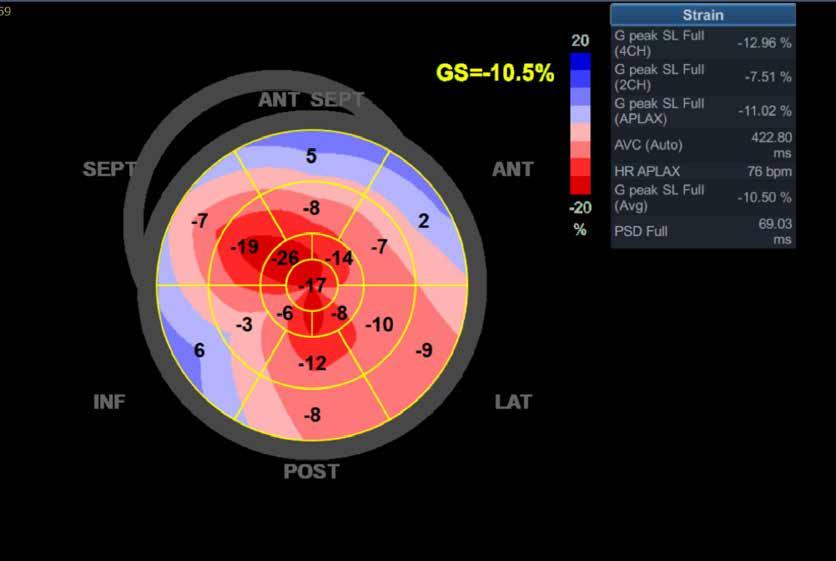Click the ANT SEPT wall label
Viewport: 836px width, 561px height.
click(x=311, y=99)
